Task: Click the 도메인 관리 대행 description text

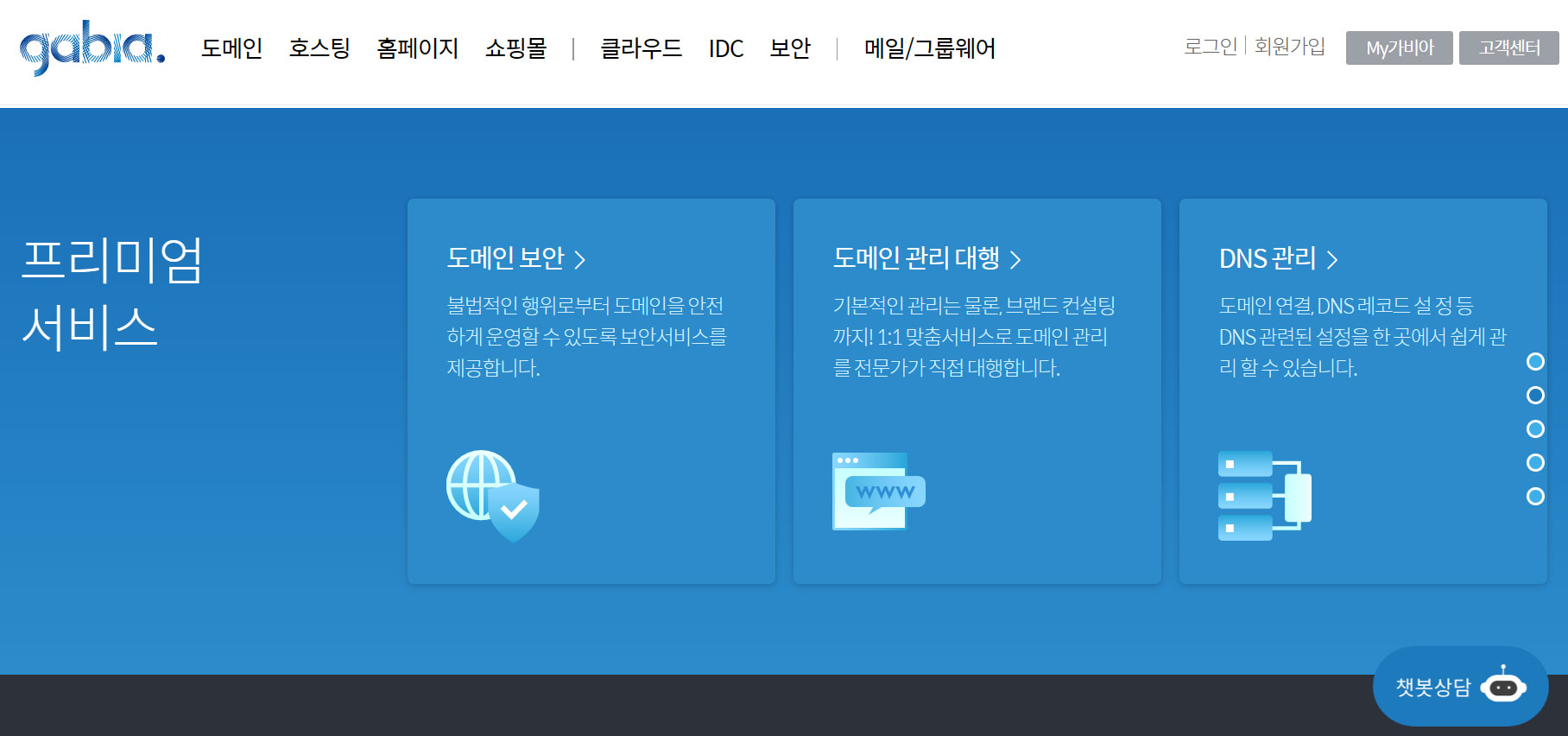Action: click(974, 336)
